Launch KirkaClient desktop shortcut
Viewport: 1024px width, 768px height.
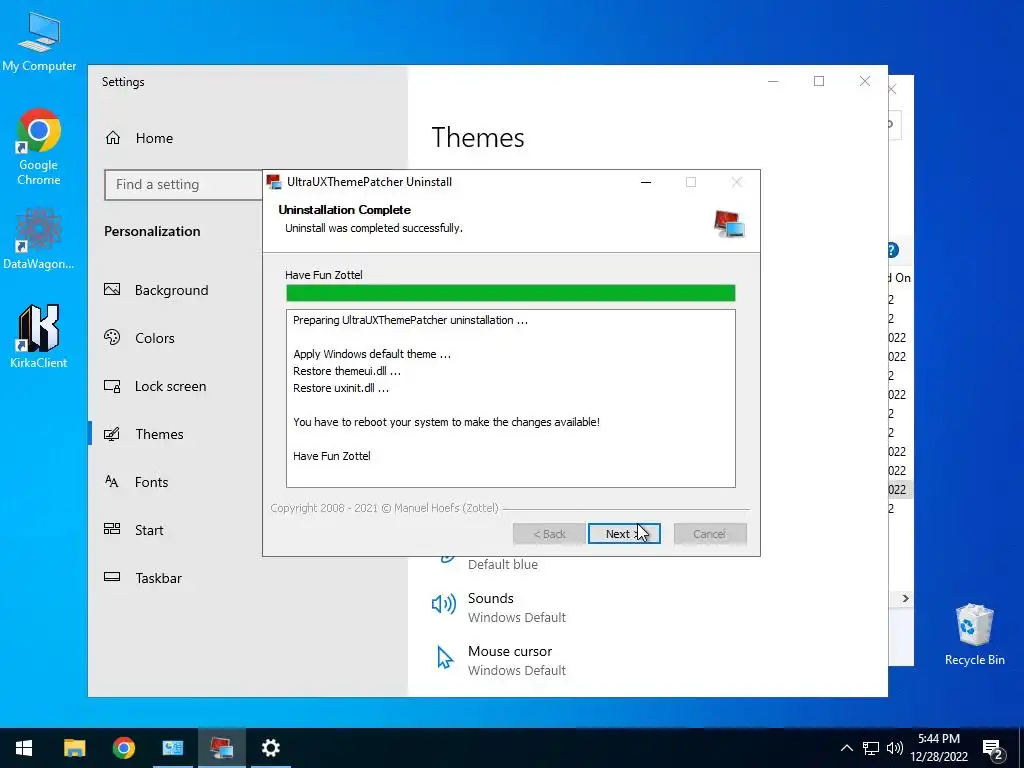[39, 336]
